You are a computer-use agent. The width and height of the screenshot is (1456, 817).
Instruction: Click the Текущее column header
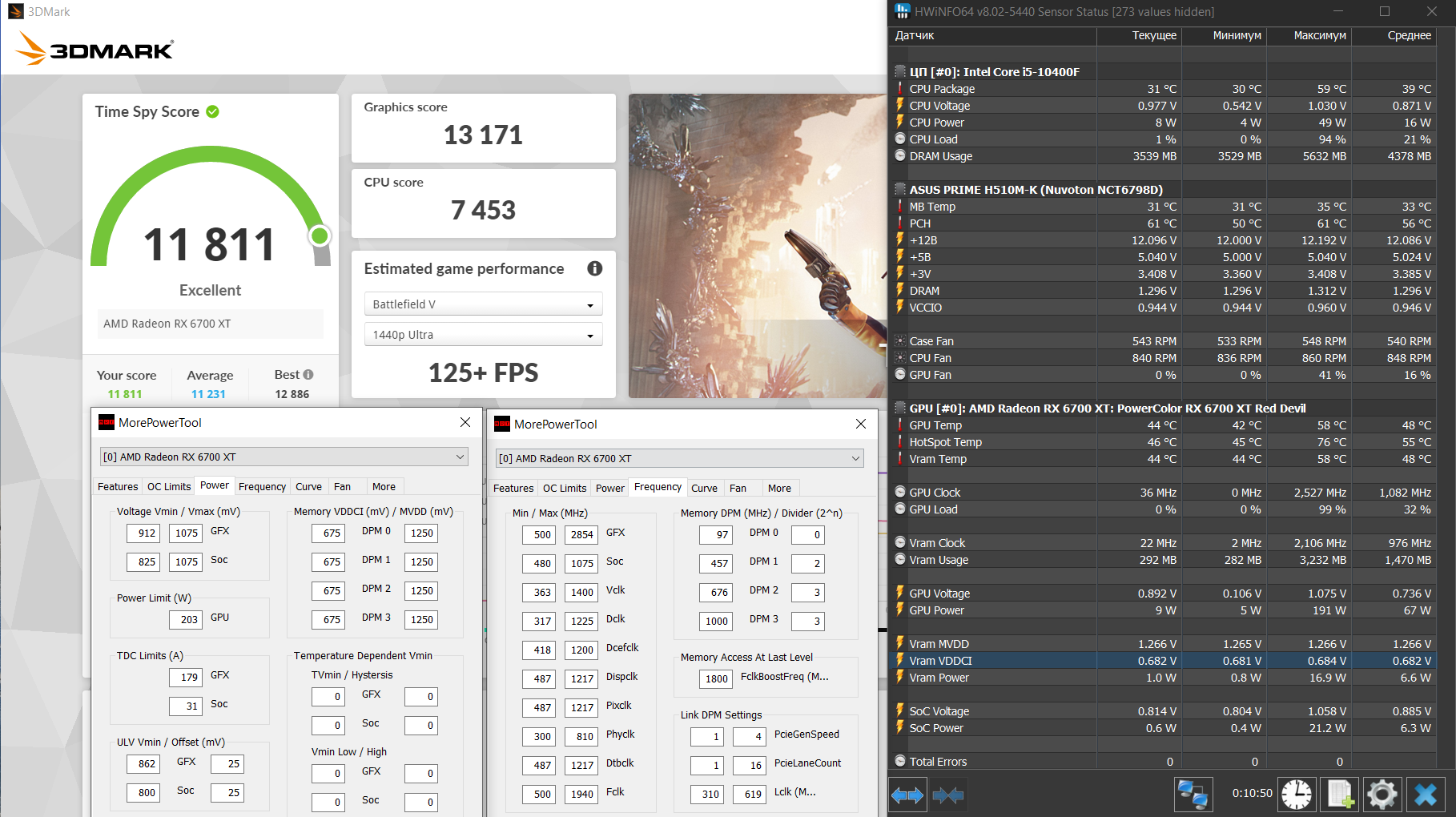click(x=1139, y=35)
